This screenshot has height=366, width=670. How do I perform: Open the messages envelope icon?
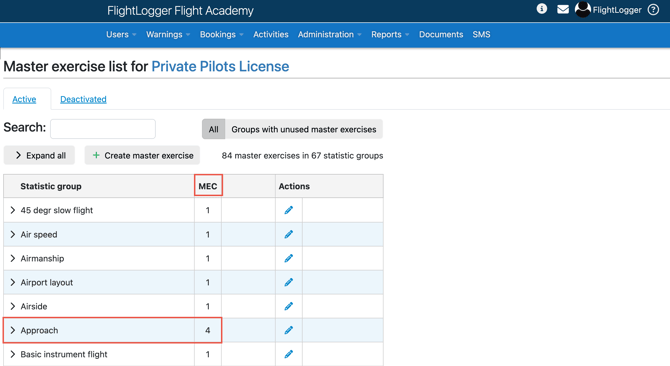click(x=563, y=9)
